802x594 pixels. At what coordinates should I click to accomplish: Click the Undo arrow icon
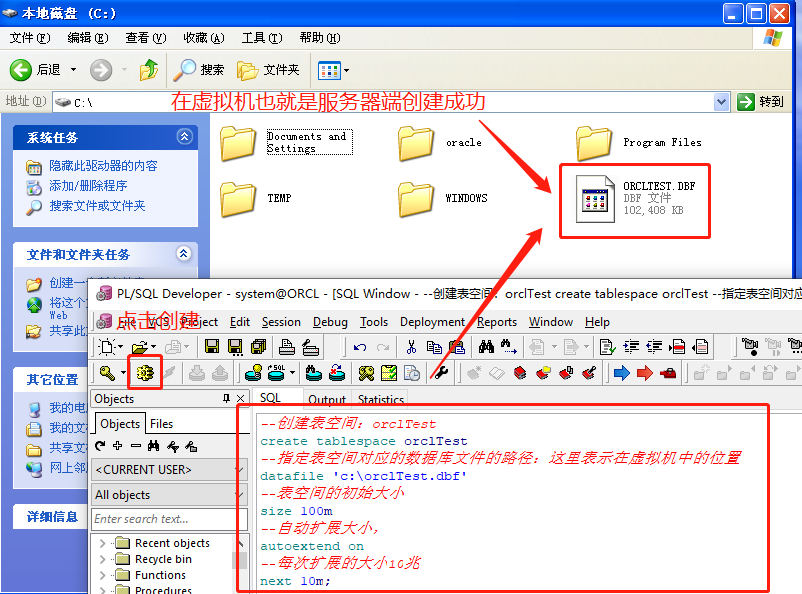360,347
